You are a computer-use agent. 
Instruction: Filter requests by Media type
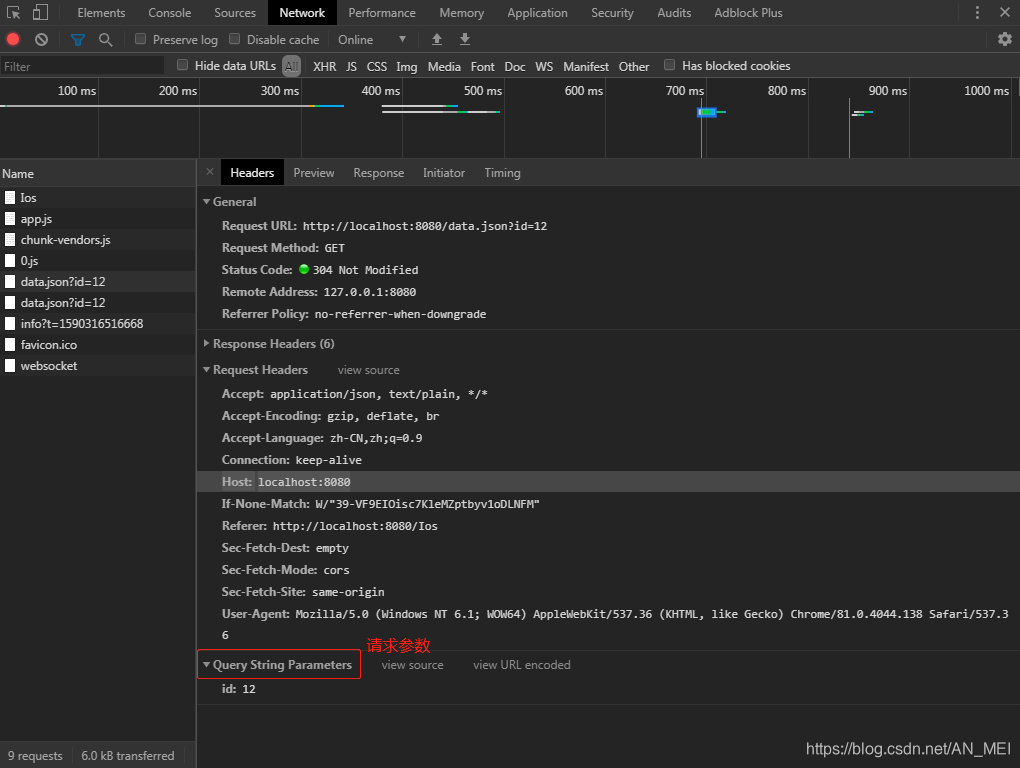pyautogui.click(x=444, y=66)
